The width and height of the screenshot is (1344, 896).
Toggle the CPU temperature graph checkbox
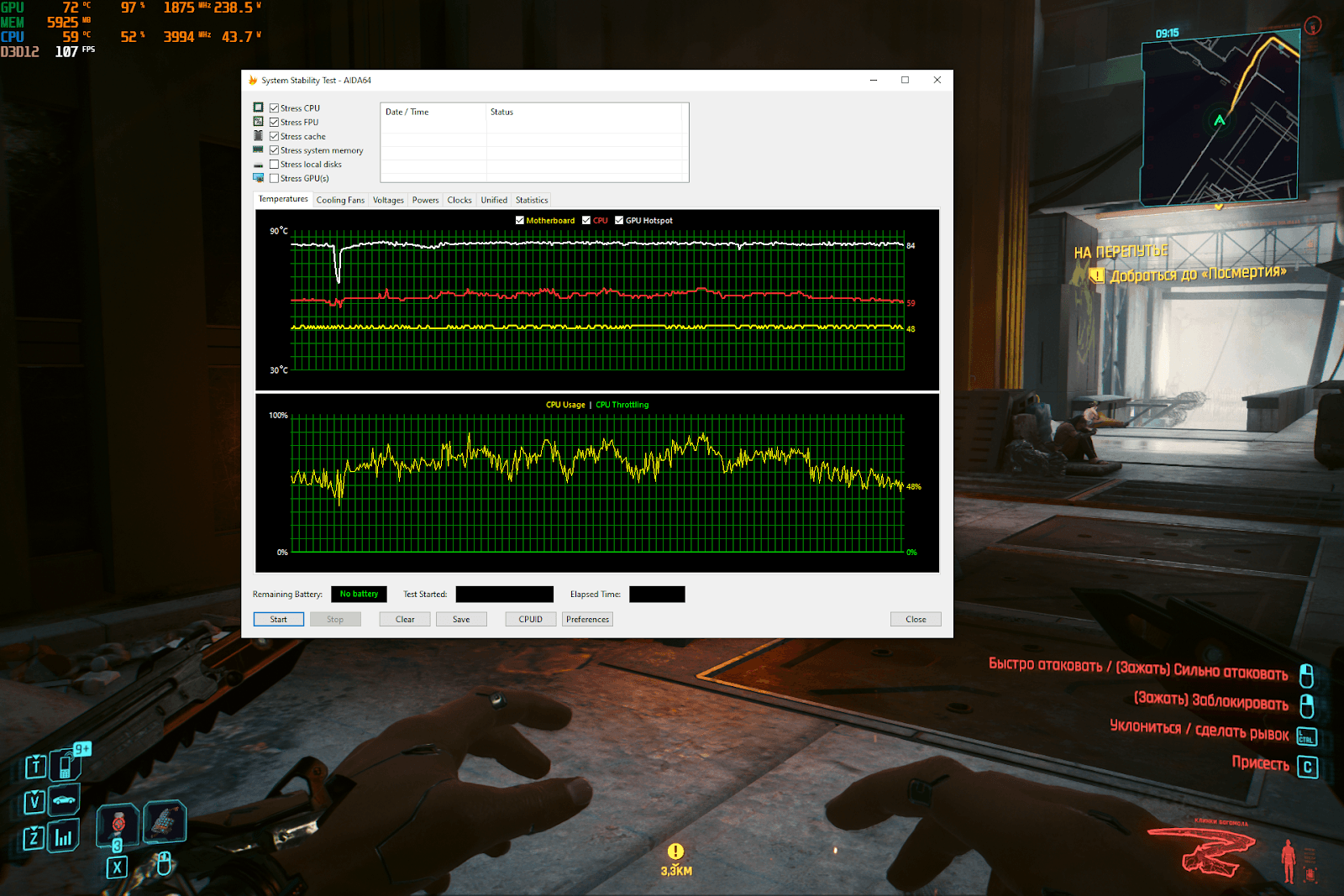(586, 220)
